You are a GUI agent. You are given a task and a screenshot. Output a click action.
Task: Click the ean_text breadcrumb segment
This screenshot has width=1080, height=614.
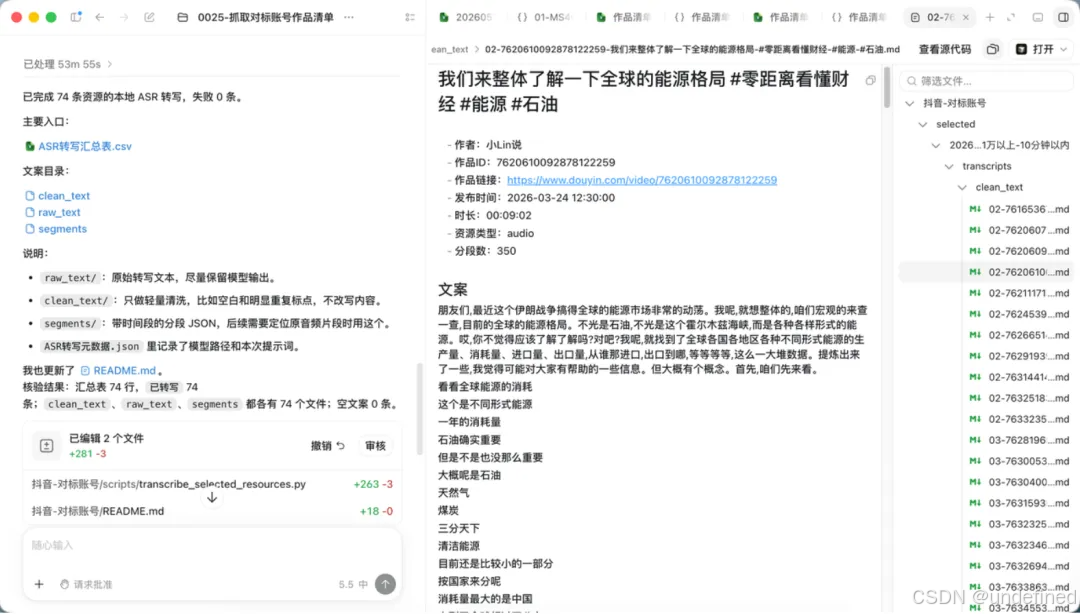450,50
